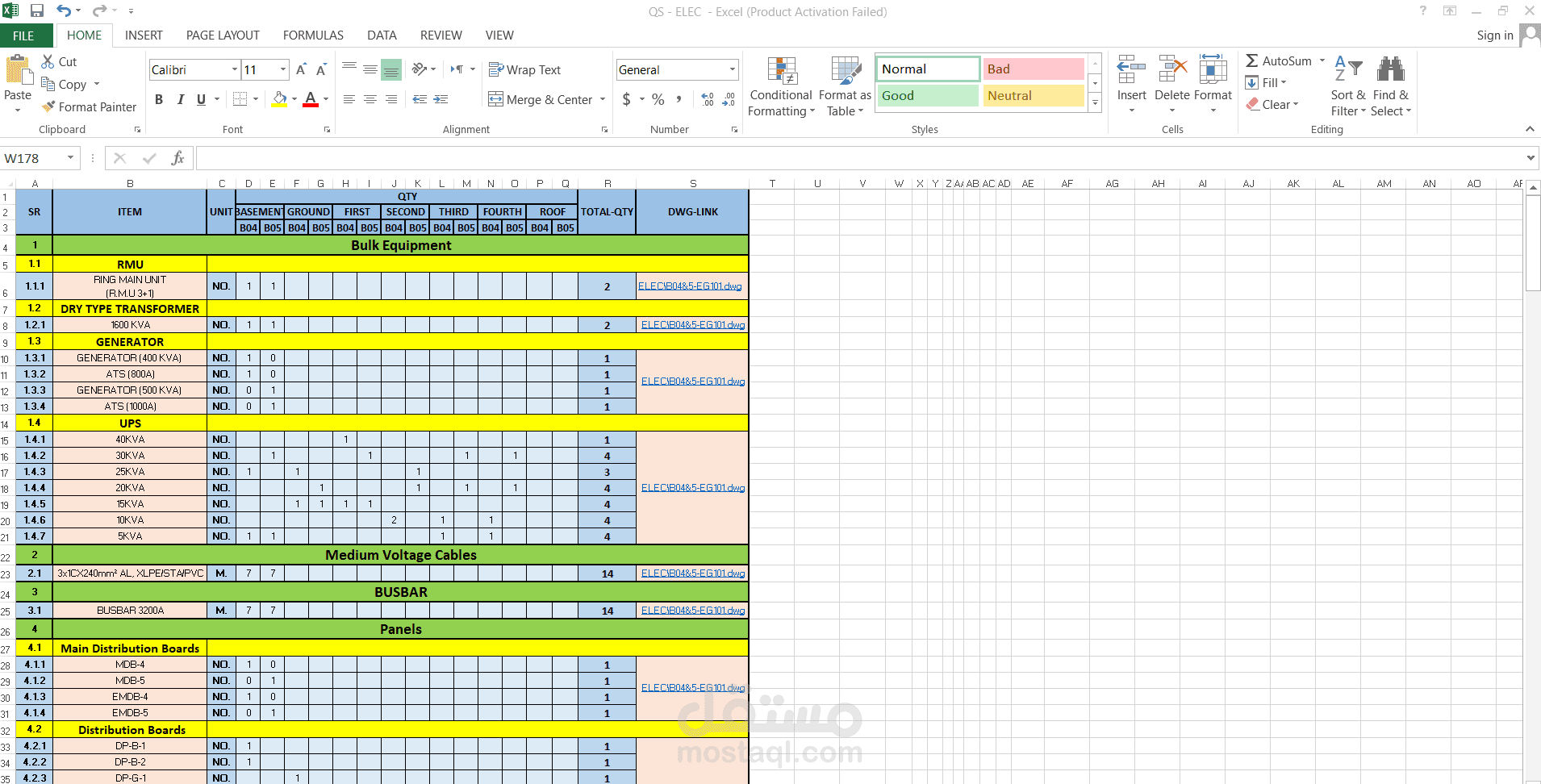
Task: Open the General number format dropdown
Action: 733,69
